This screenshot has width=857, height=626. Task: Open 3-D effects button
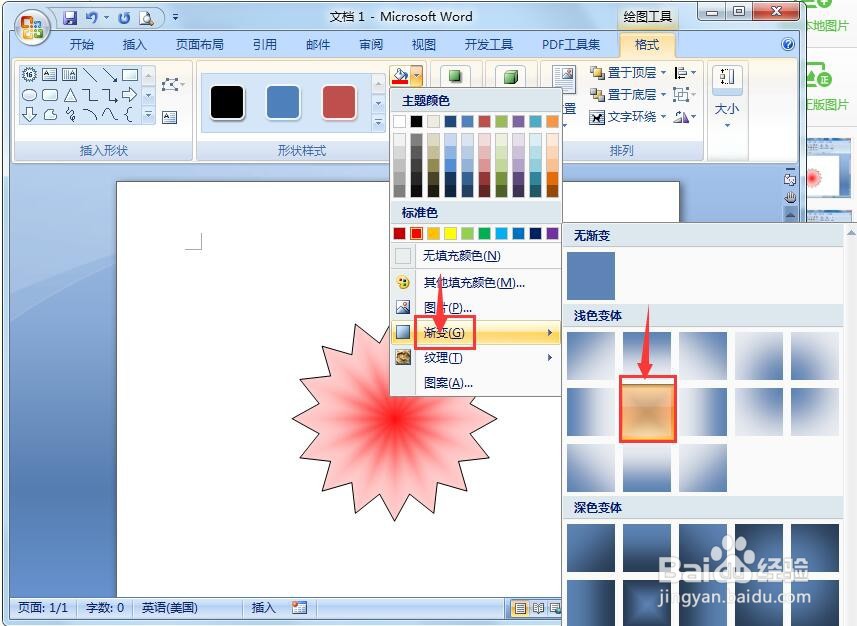click(510, 76)
